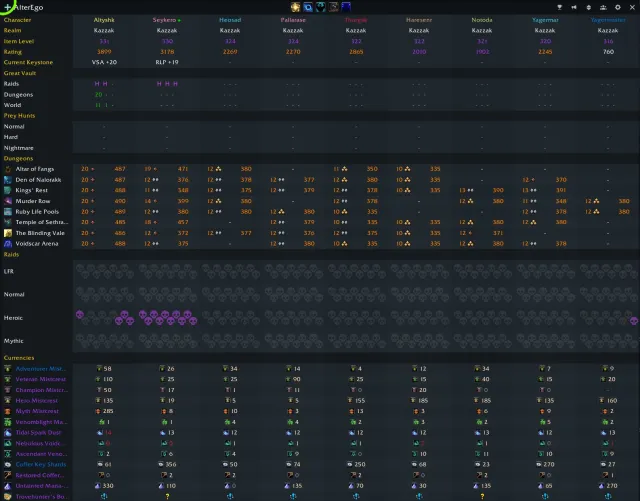Click the Kings' Rest dungeon icon

click(x=8, y=190)
